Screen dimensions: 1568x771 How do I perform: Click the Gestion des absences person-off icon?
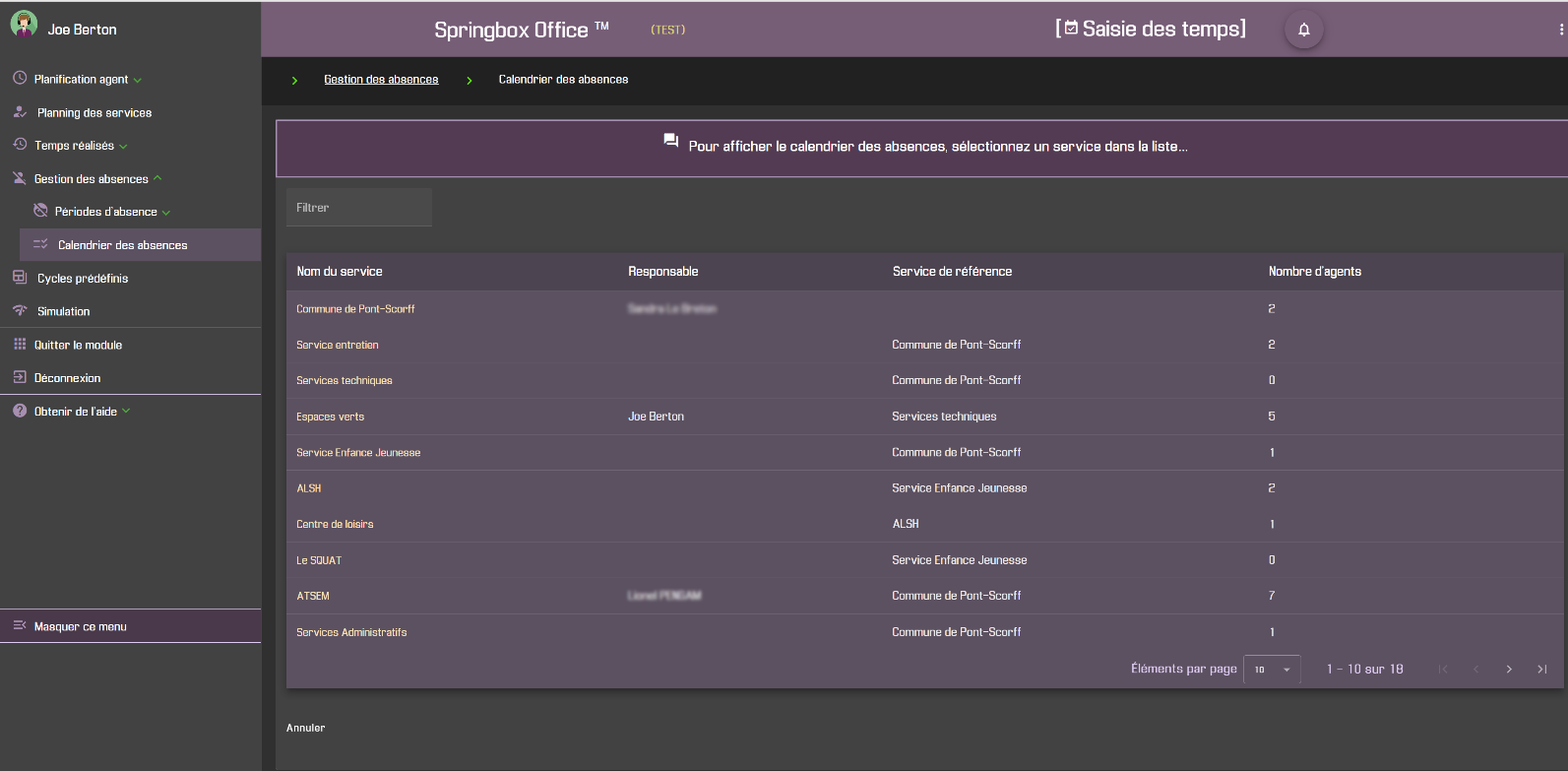(x=20, y=178)
